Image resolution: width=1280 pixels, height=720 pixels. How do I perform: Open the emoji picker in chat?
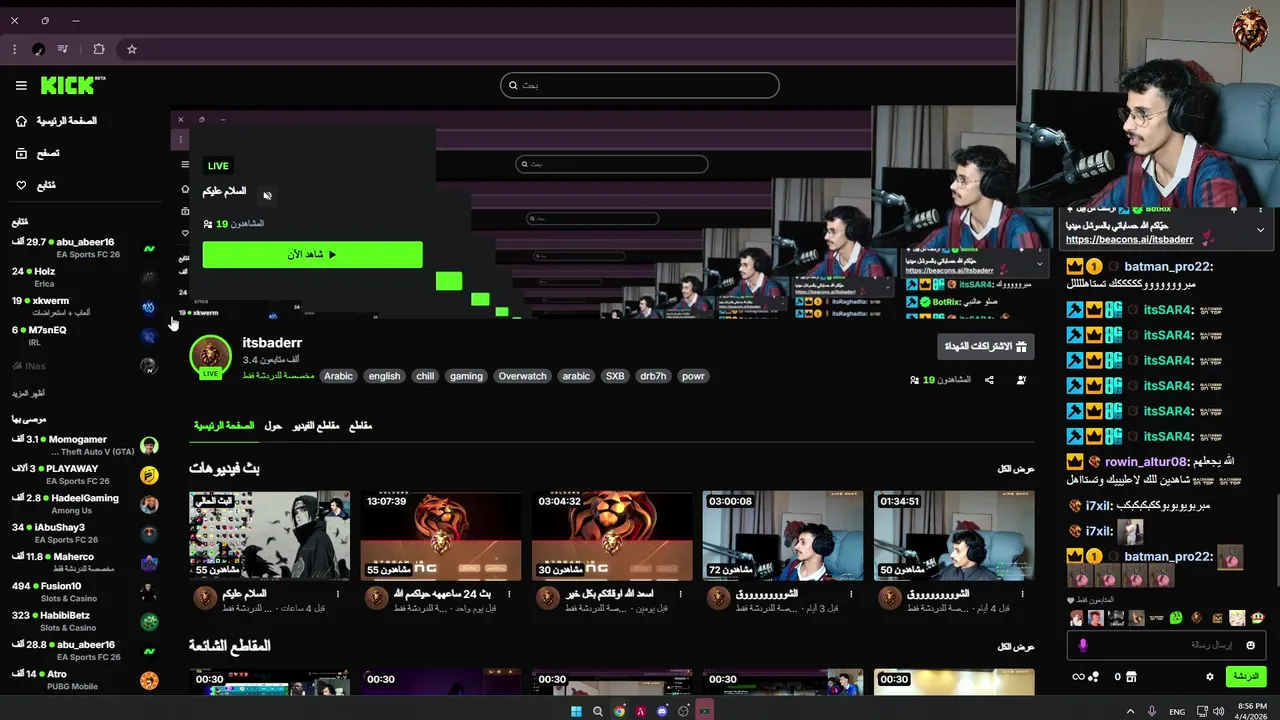coord(1251,645)
